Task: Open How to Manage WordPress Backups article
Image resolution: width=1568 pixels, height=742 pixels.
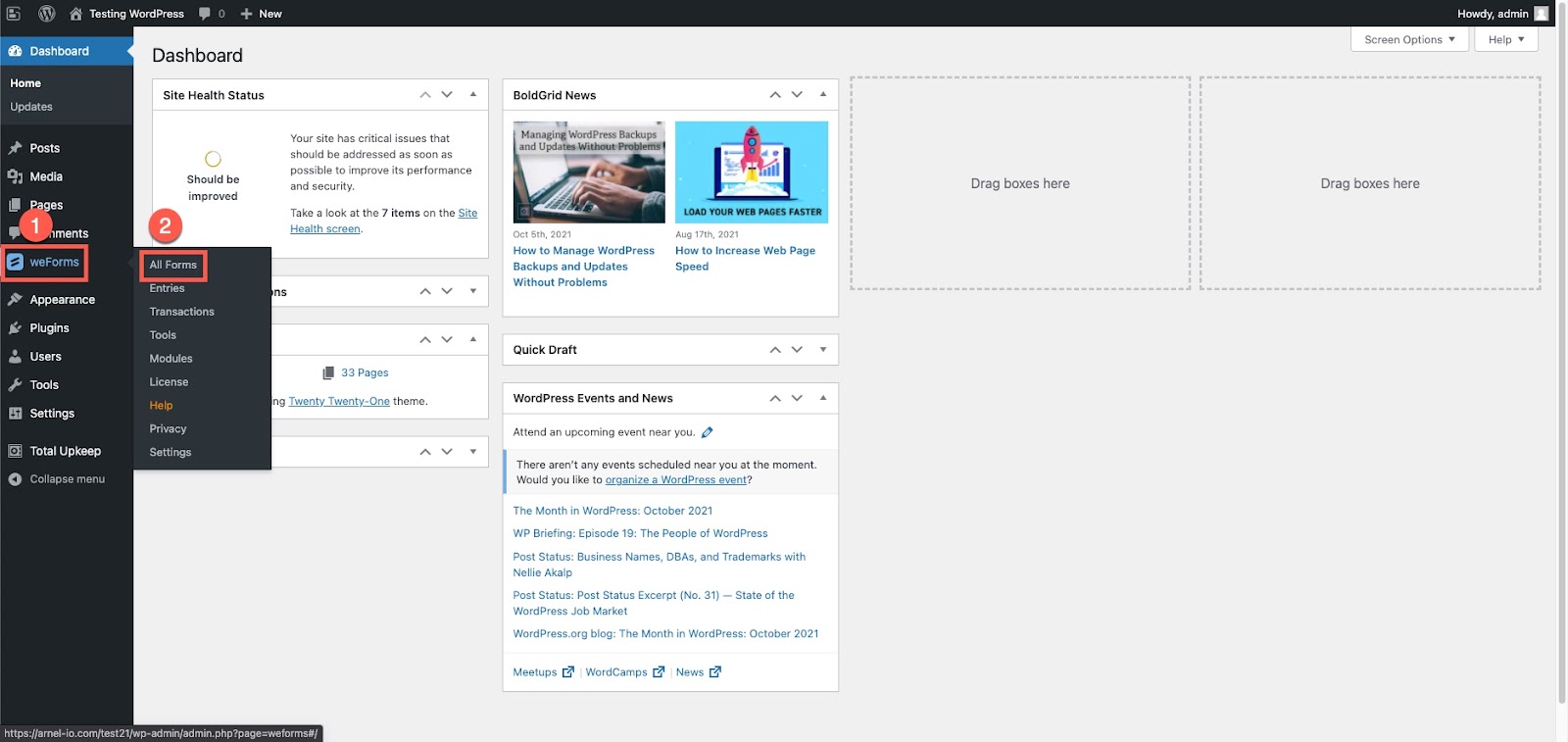Action: point(583,267)
